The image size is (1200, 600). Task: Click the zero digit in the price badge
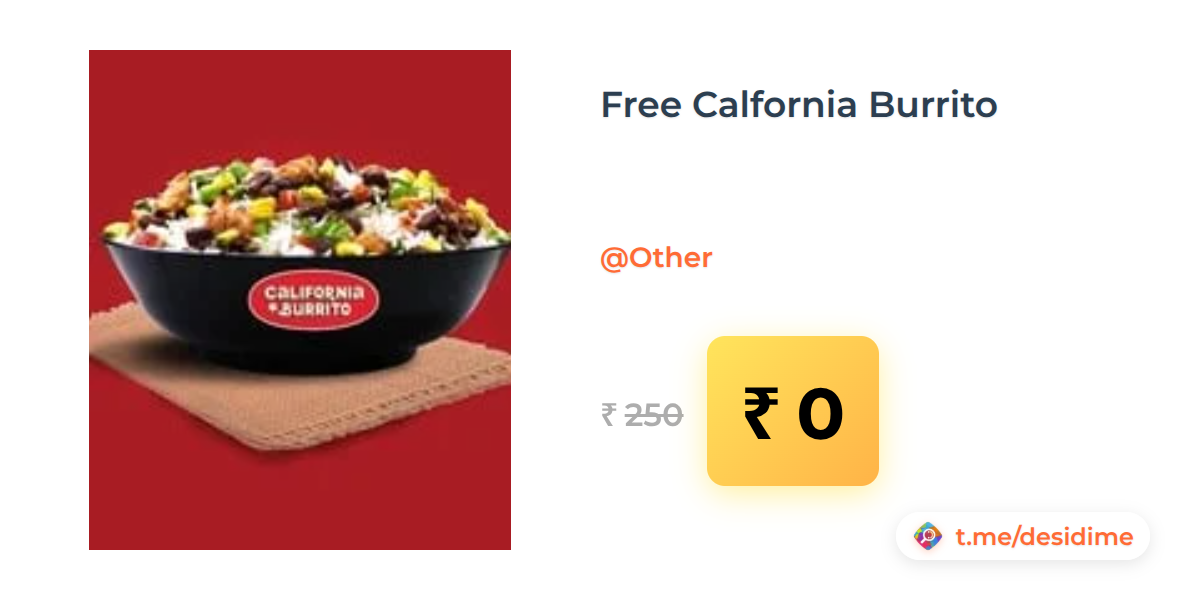click(820, 414)
